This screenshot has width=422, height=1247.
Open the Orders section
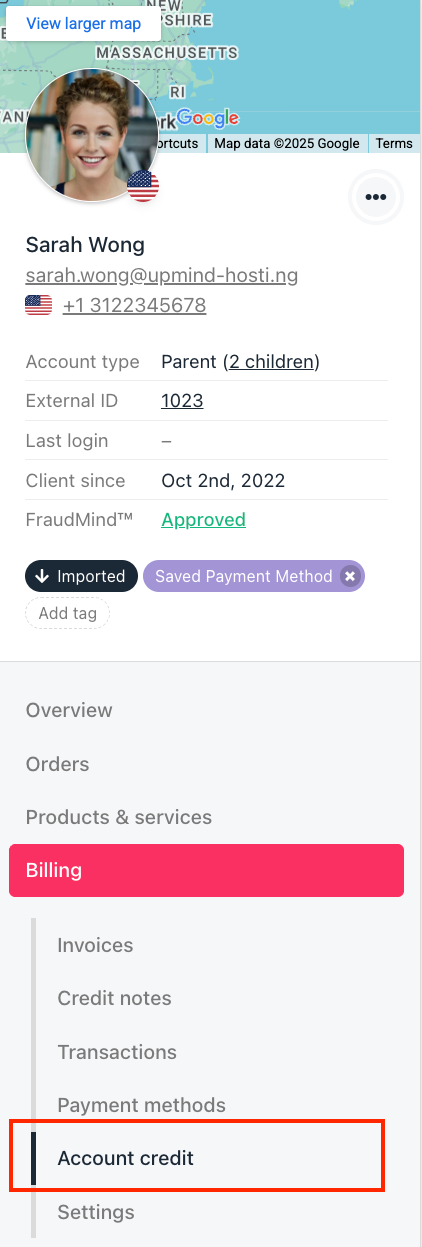(x=58, y=764)
